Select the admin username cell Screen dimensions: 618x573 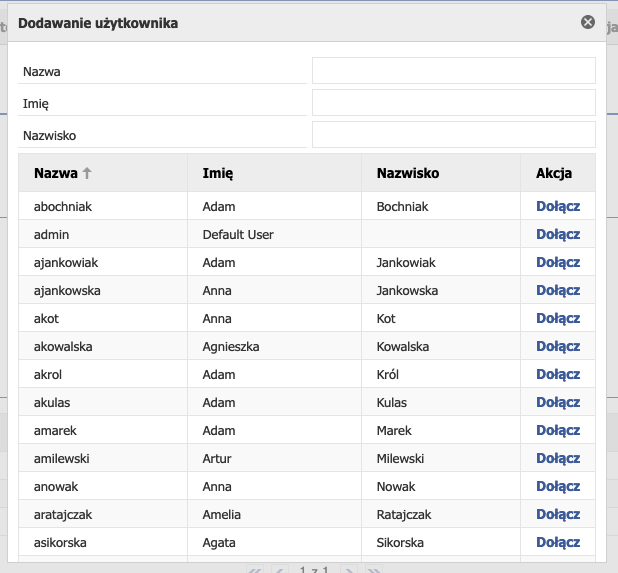(x=103, y=234)
